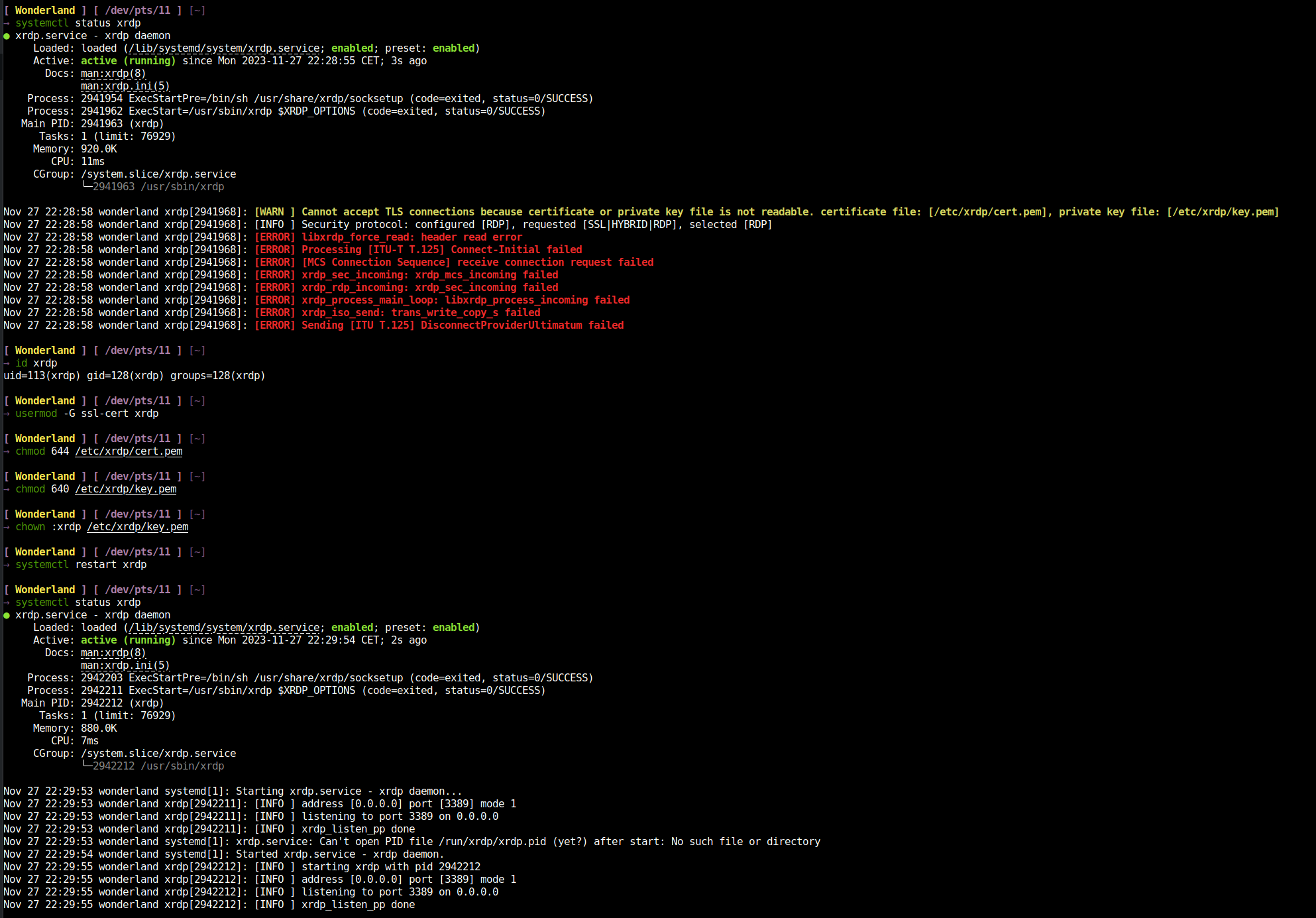1316x918 pixels.
Task: Click the 'since Mon 2023-11-27 22:29:54 CET; 2s ago' timestamp
Action: 305,640
